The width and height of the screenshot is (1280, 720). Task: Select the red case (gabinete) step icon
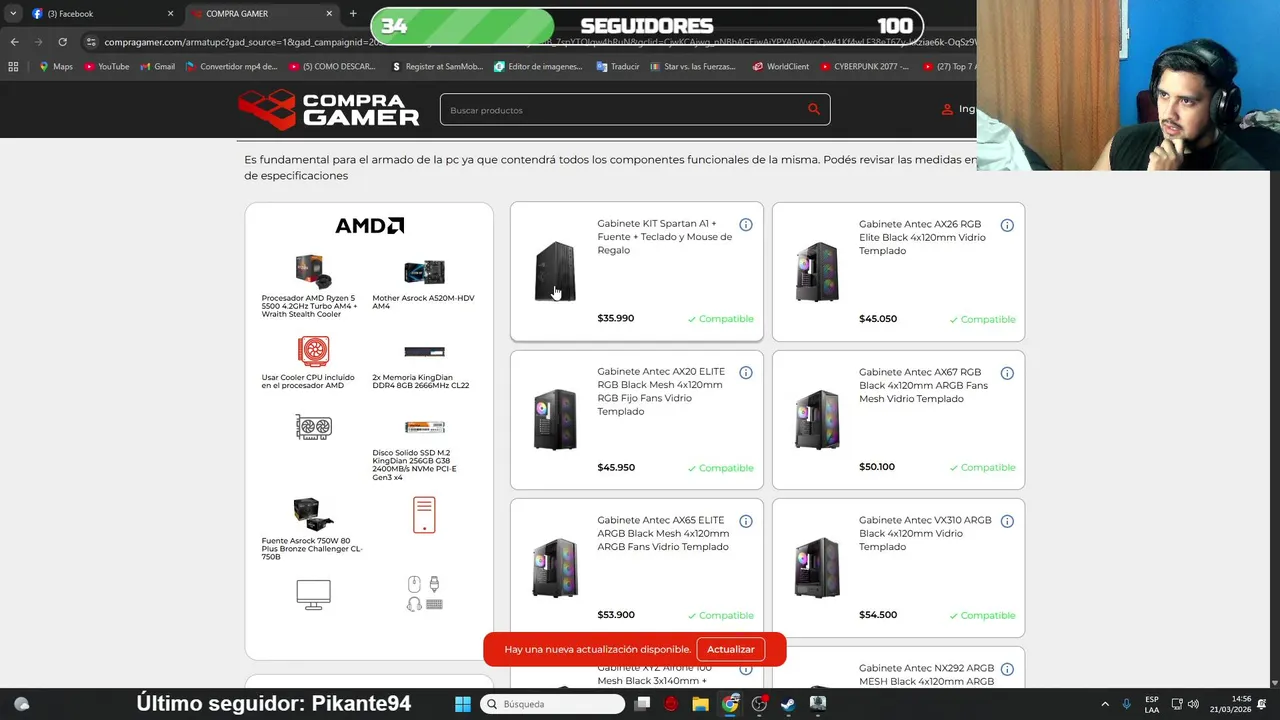coord(424,515)
